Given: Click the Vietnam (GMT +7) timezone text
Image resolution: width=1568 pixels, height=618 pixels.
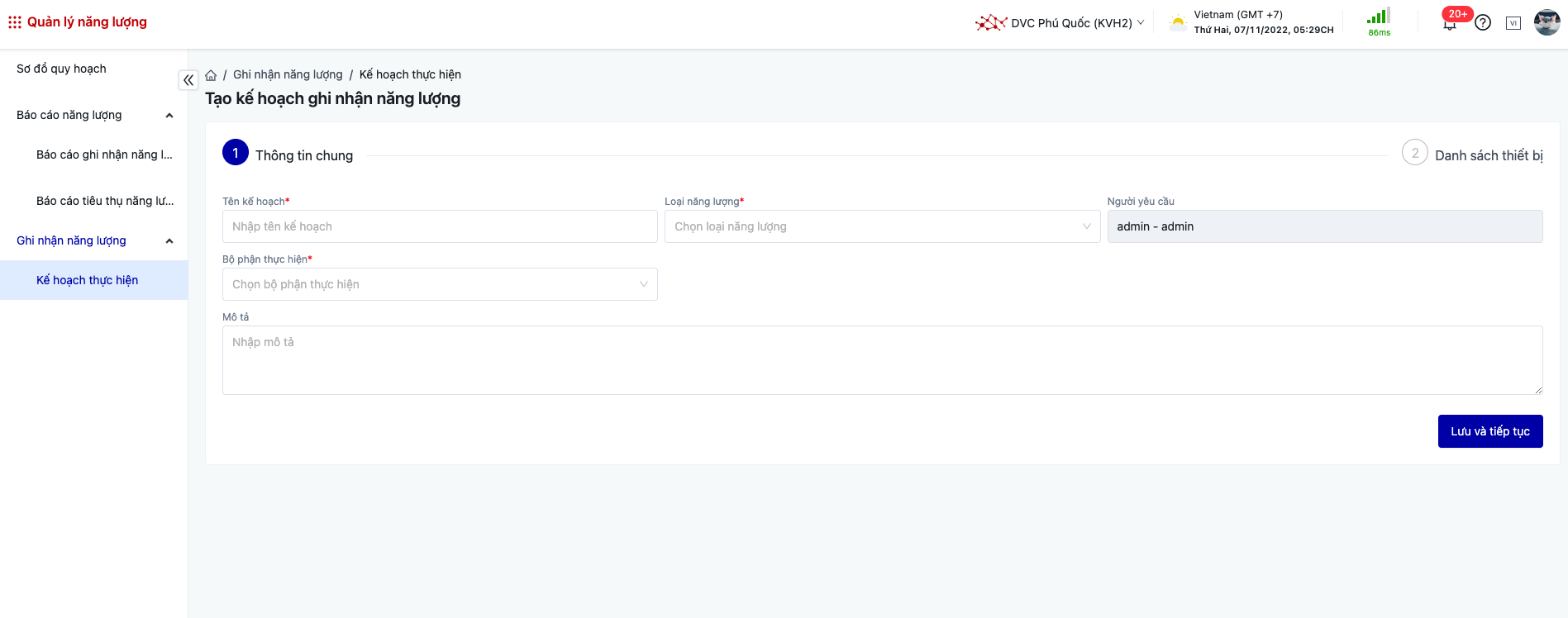Looking at the screenshot, I should point(1238,15).
